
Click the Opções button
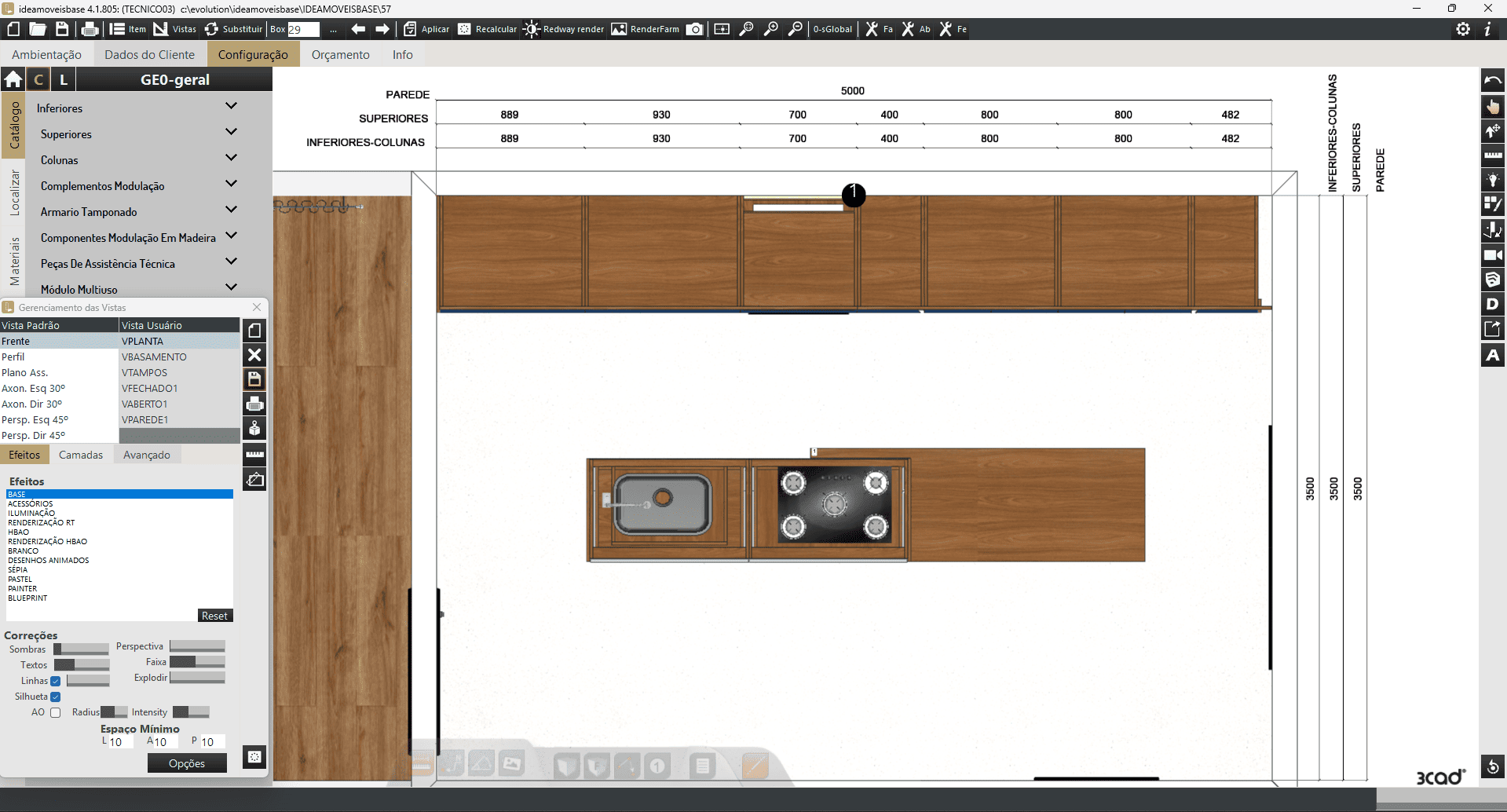(x=187, y=763)
